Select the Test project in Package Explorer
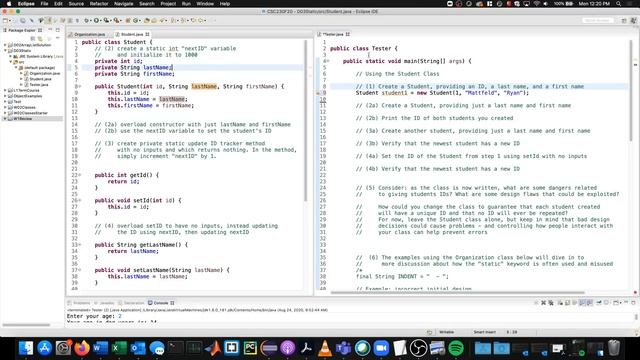Viewport: 640px width, 360px height. pos(17,102)
